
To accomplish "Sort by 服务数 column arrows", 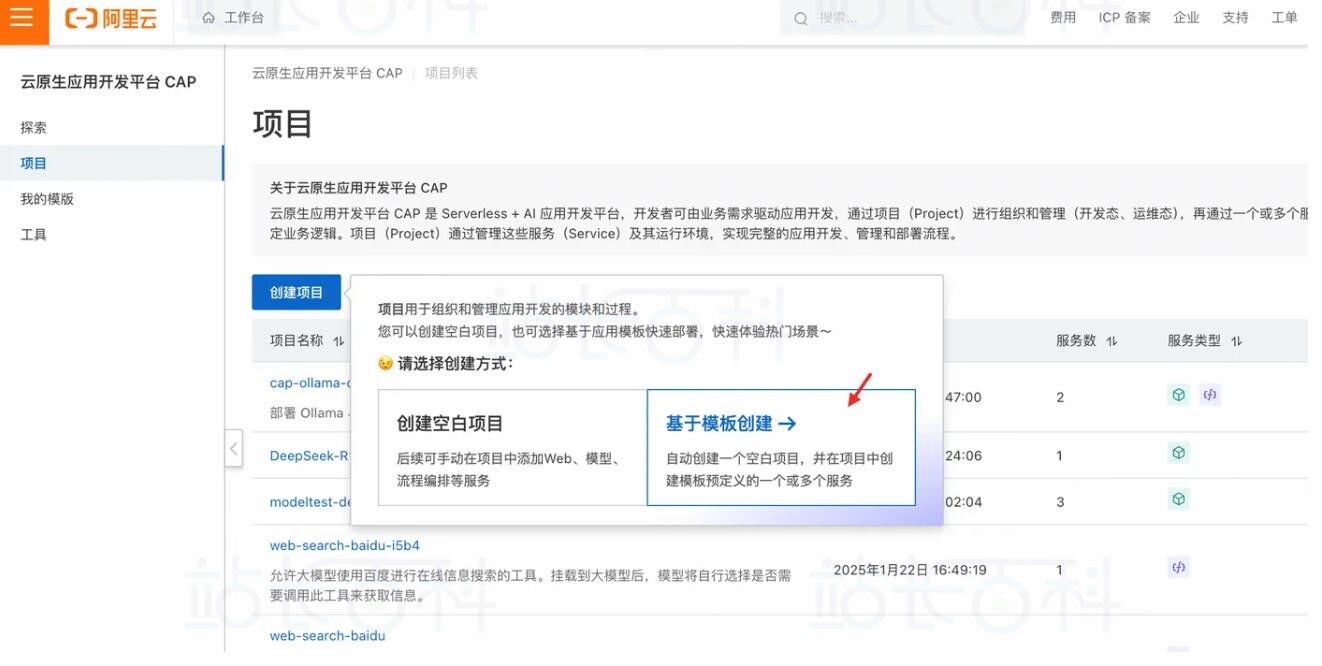I will [1112, 341].
